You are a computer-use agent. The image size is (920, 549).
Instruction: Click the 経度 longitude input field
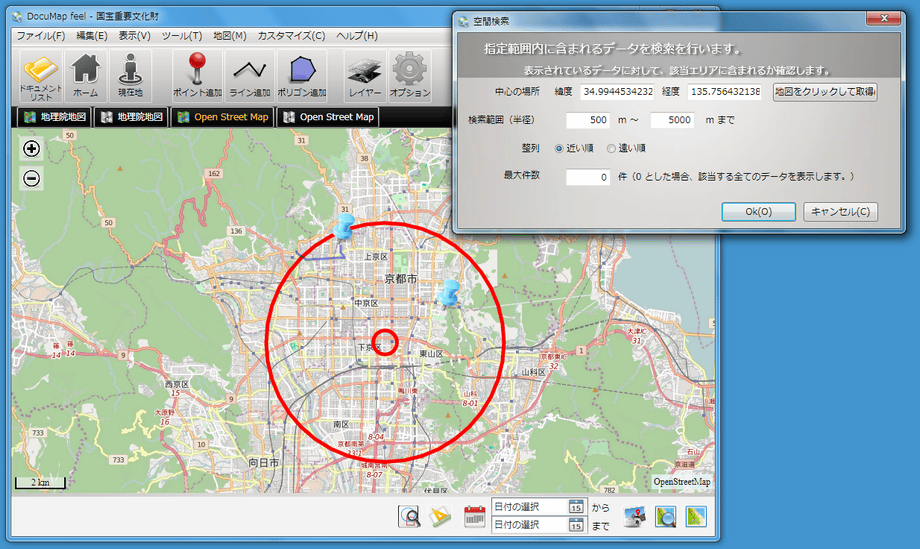[x=725, y=92]
